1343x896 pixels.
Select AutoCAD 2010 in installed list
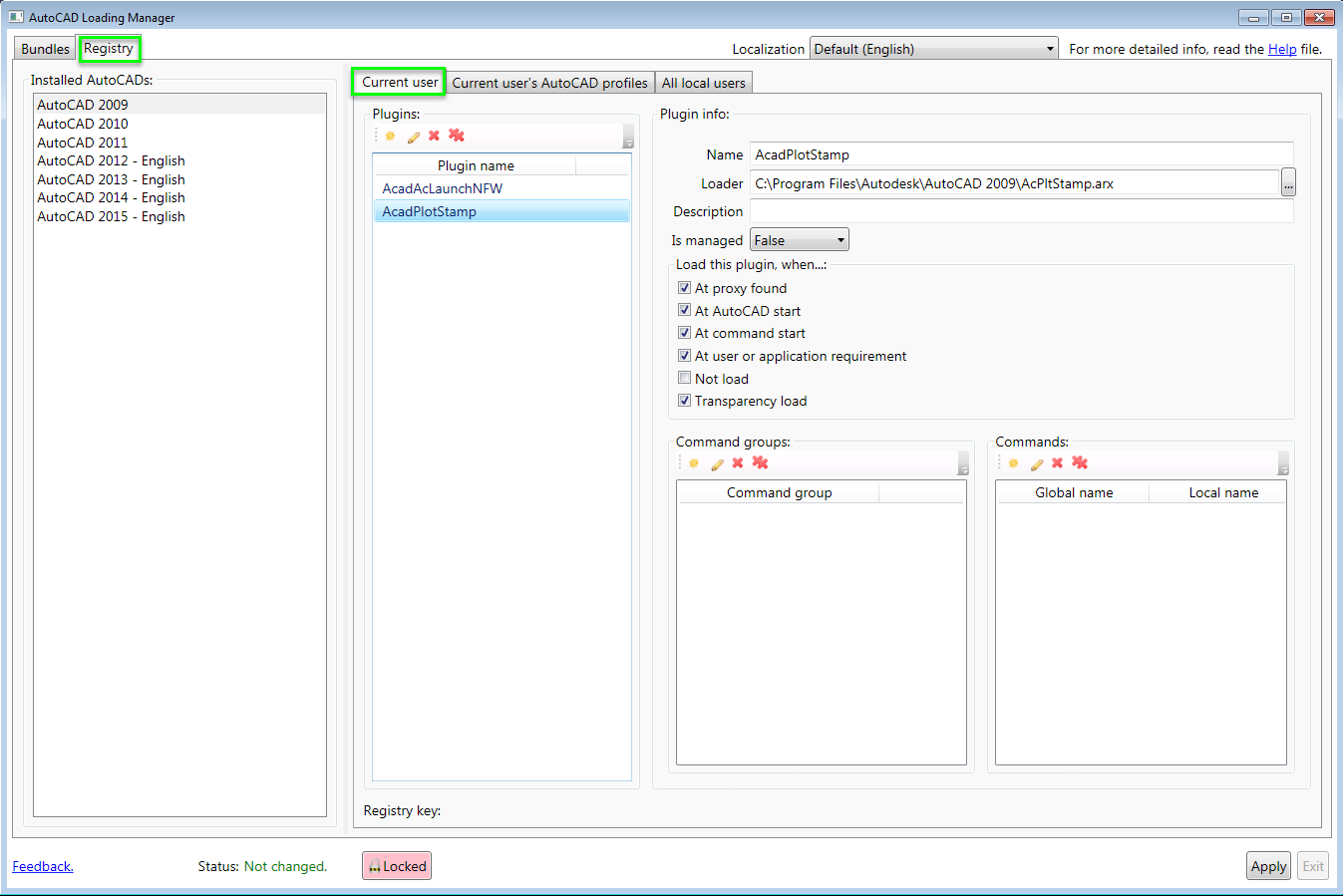[x=179, y=124]
